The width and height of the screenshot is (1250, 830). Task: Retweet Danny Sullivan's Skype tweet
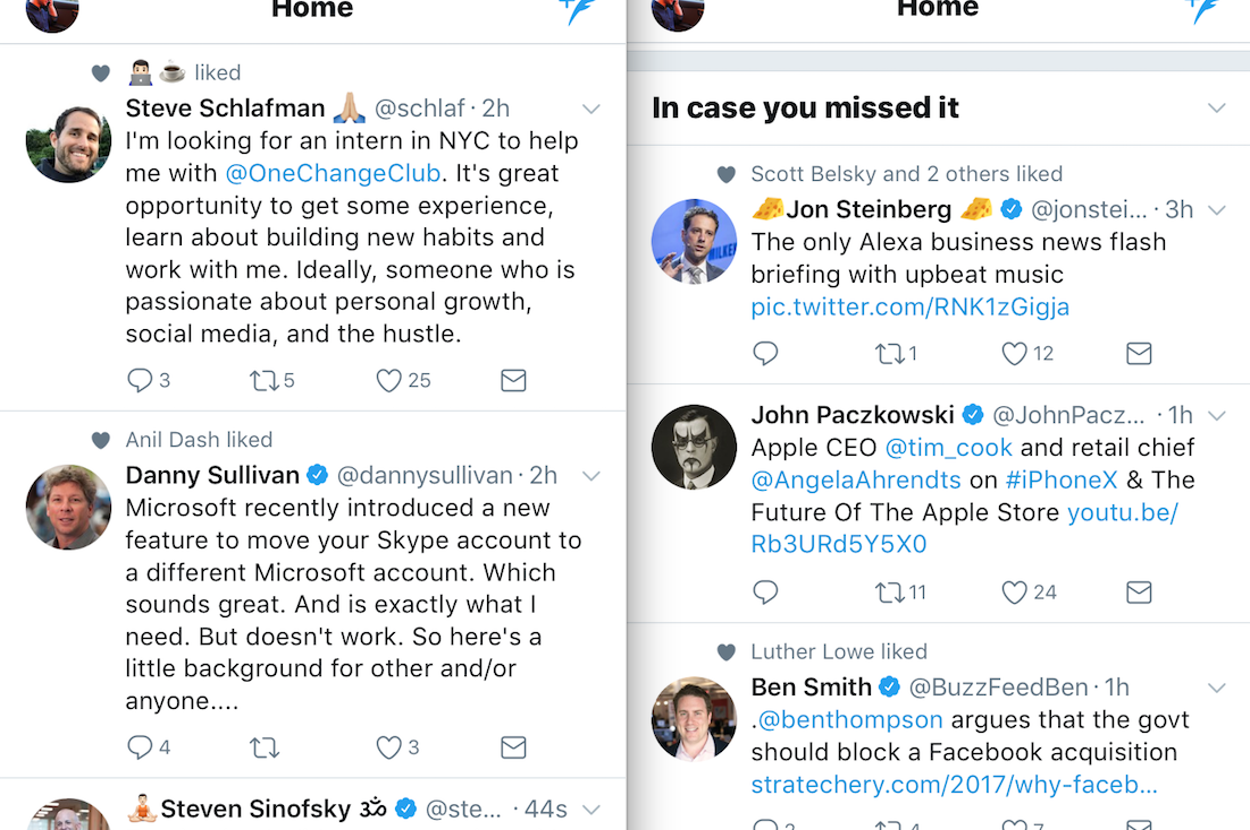point(264,747)
